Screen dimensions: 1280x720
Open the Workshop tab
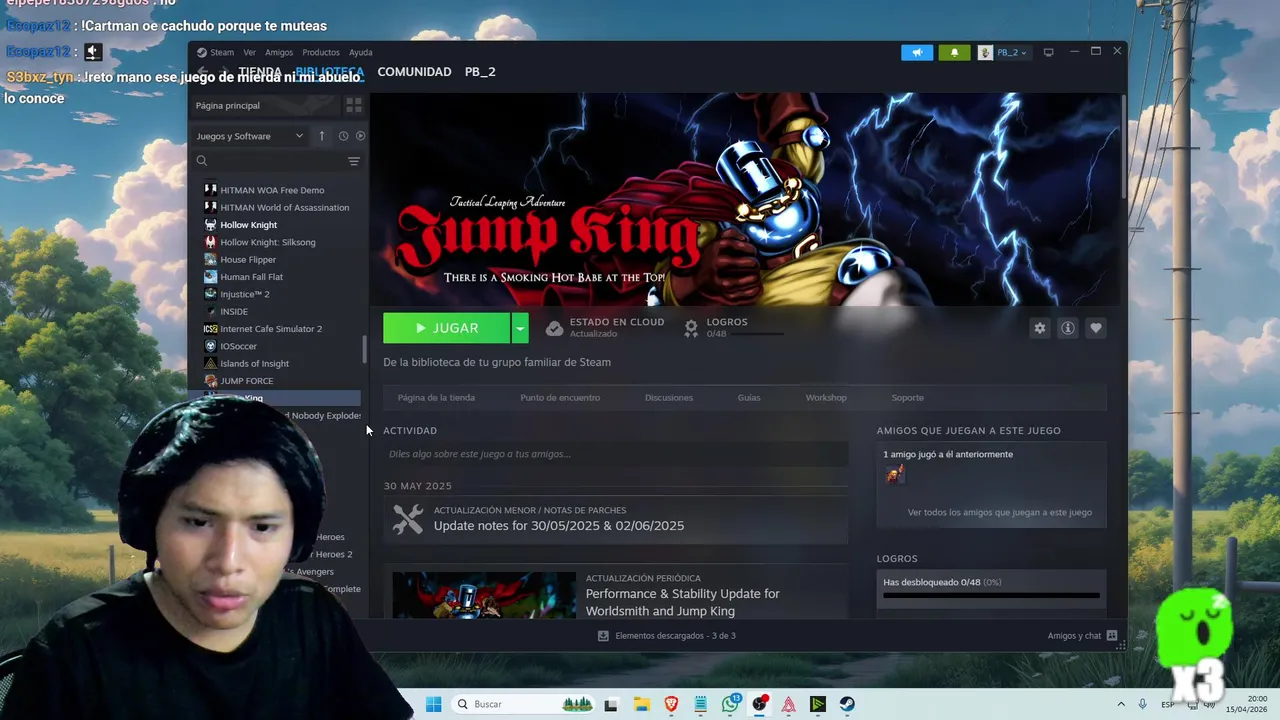click(826, 398)
